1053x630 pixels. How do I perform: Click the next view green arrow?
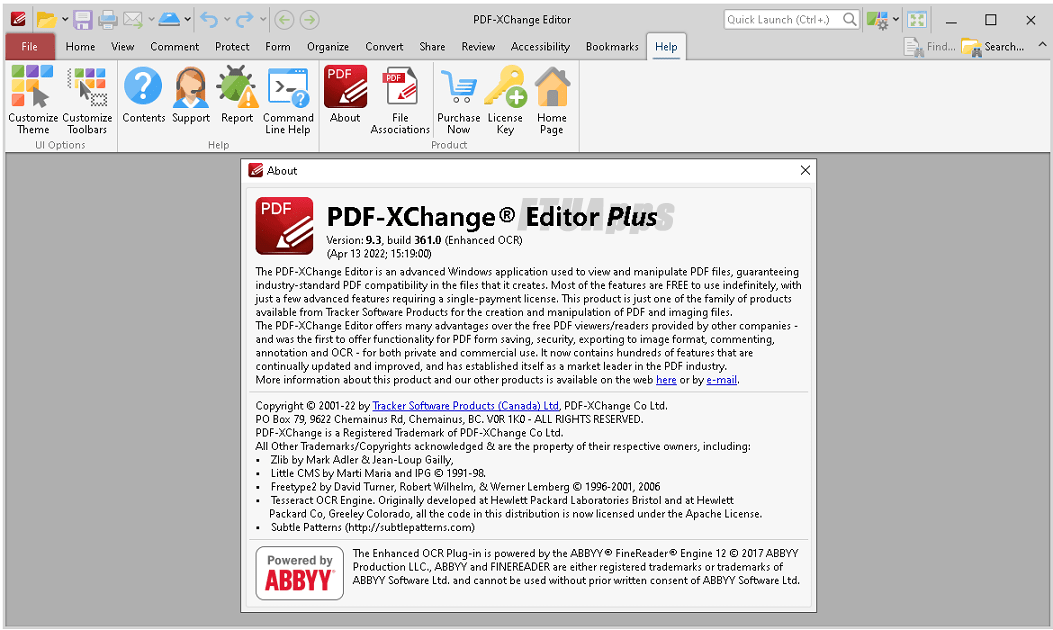tap(310, 20)
